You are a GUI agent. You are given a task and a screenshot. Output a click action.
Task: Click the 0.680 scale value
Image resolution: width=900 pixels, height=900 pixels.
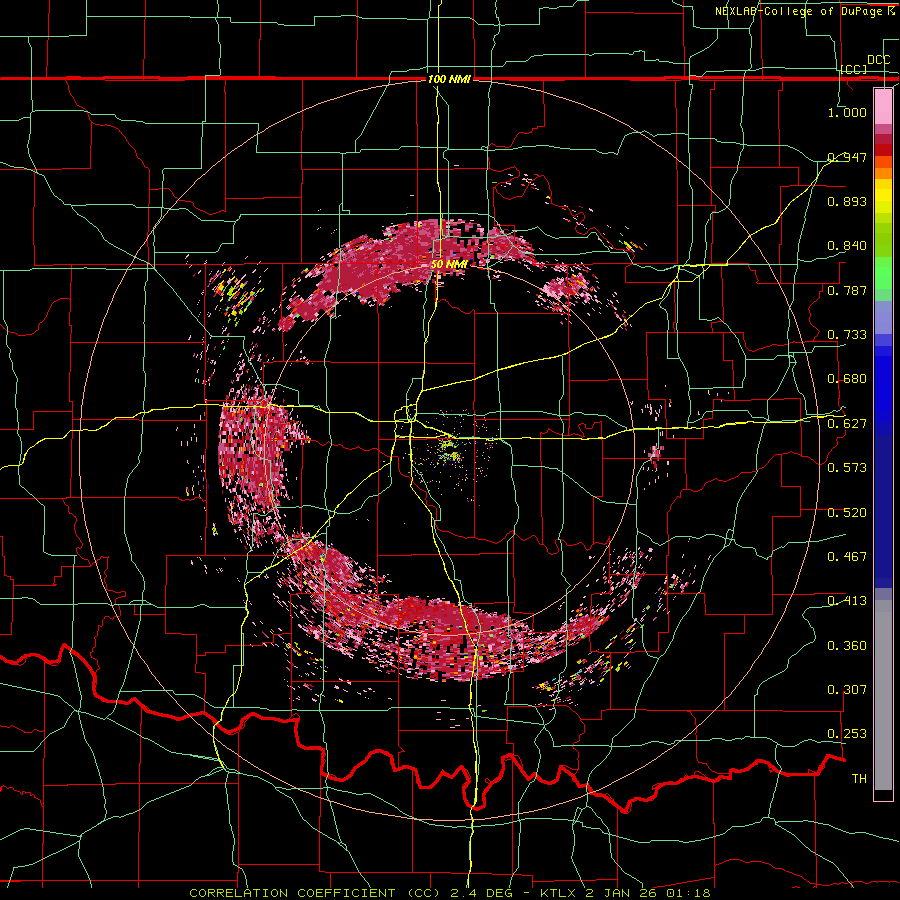pos(847,379)
